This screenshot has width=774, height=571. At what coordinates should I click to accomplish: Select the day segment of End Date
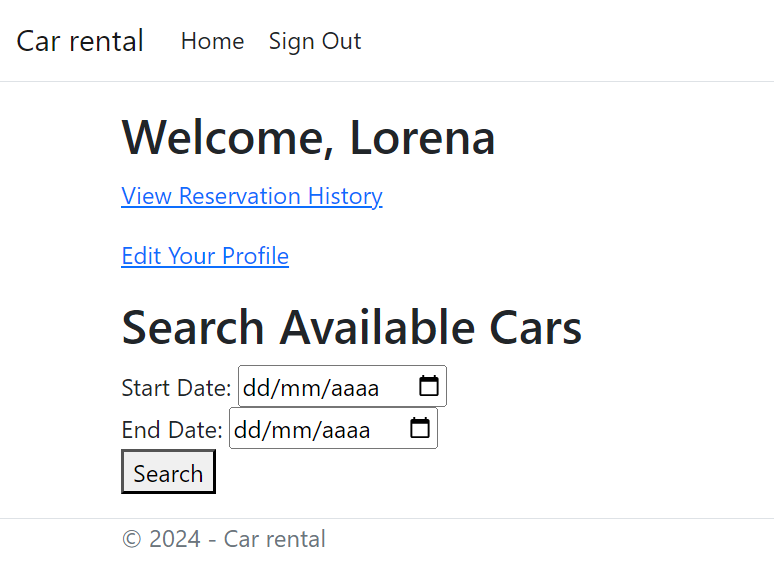pos(248,430)
